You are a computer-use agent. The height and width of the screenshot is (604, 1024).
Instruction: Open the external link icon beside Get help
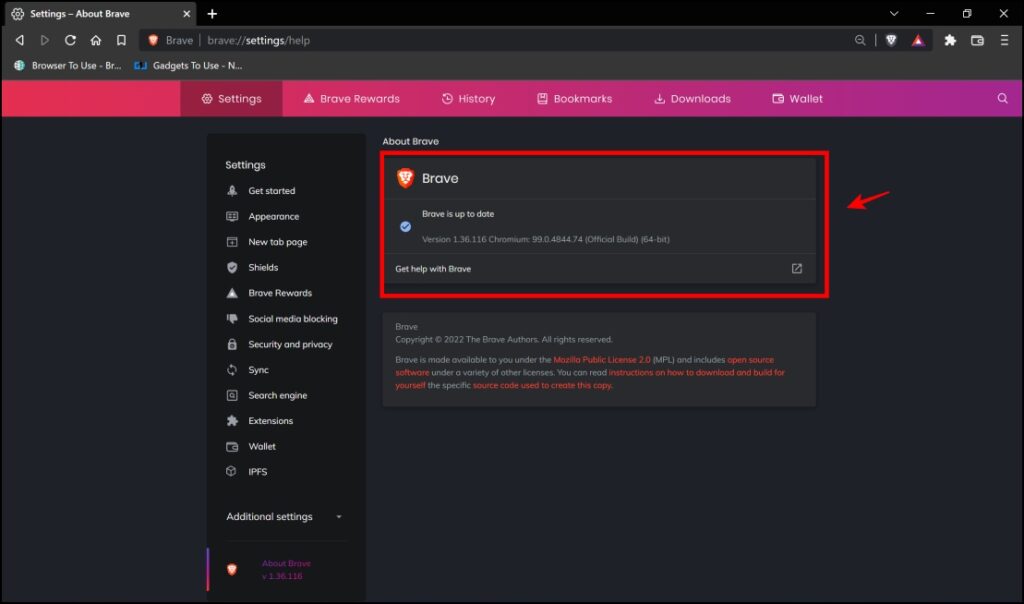coord(797,268)
